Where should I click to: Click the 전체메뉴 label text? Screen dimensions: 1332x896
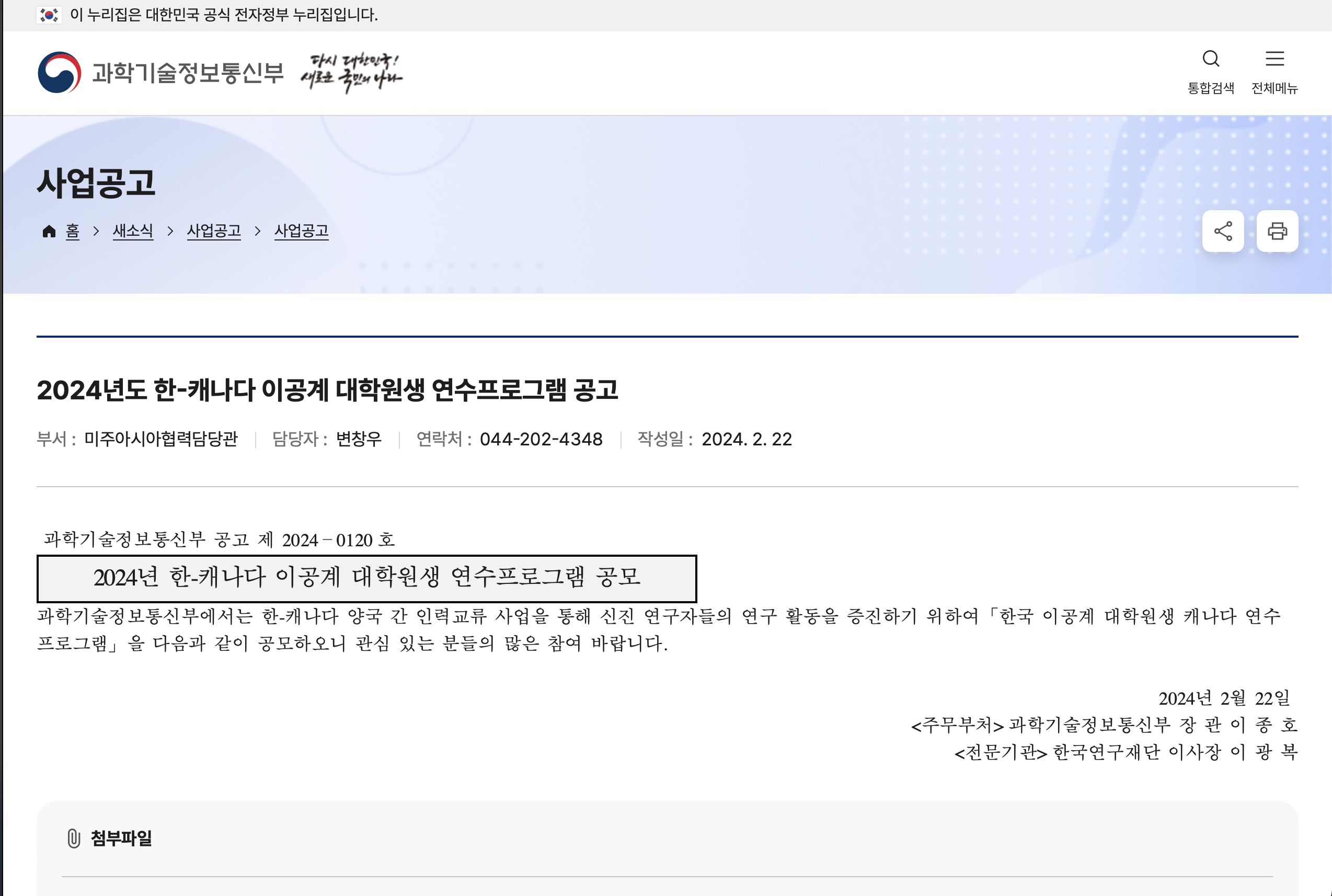(1274, 88)
